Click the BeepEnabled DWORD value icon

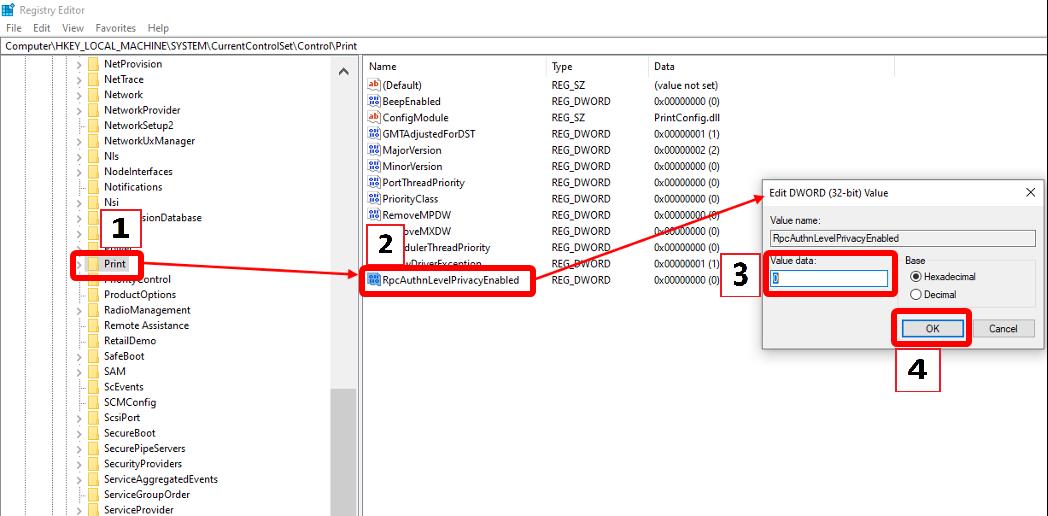pyautogui.click(x=374, y=102)
